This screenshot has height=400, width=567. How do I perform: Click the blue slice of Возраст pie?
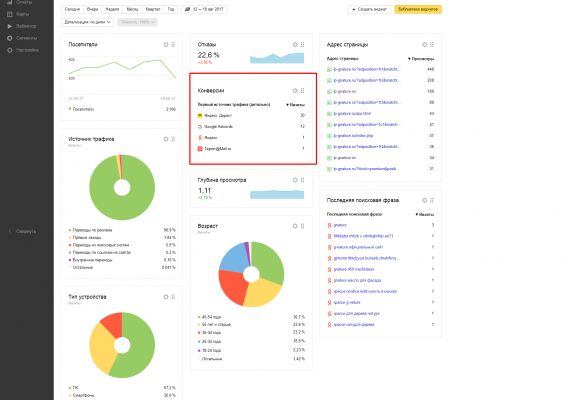(233, 257)
